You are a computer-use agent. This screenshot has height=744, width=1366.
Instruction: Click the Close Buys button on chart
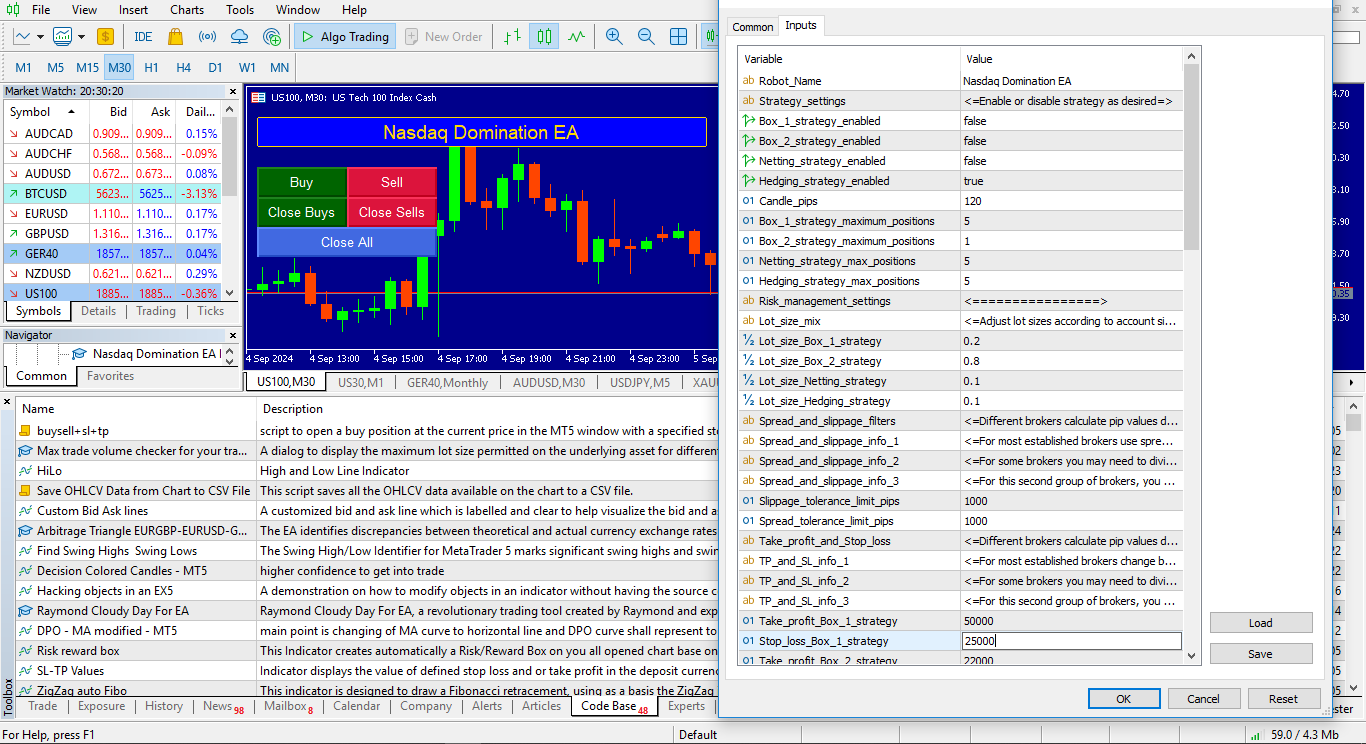301,212
